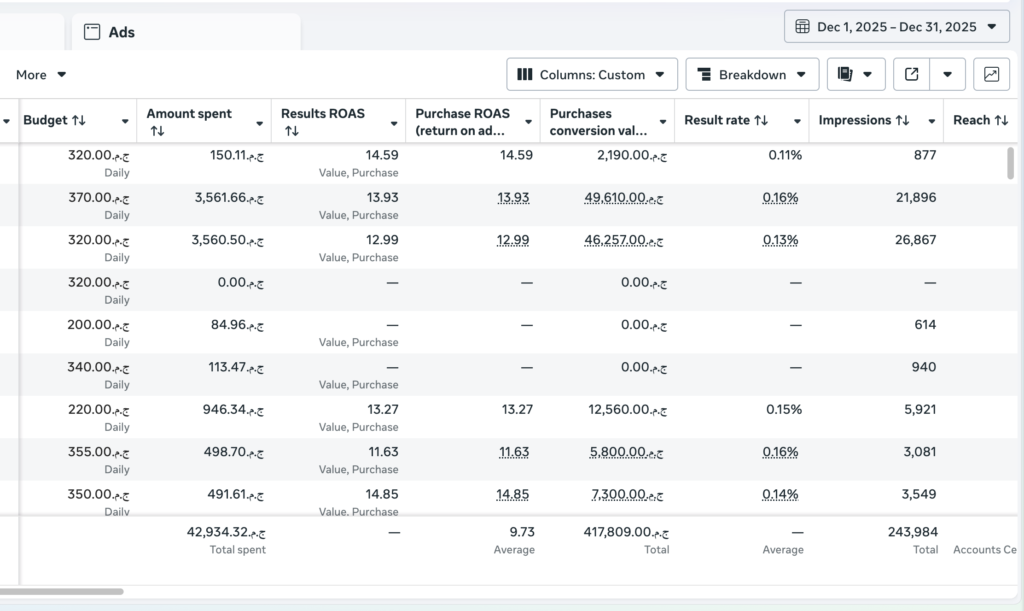Viewport: 1024px width, 611px height.
Task: Click the underlined 13.93 Purchase ROAS
Action: pos(513,198)
